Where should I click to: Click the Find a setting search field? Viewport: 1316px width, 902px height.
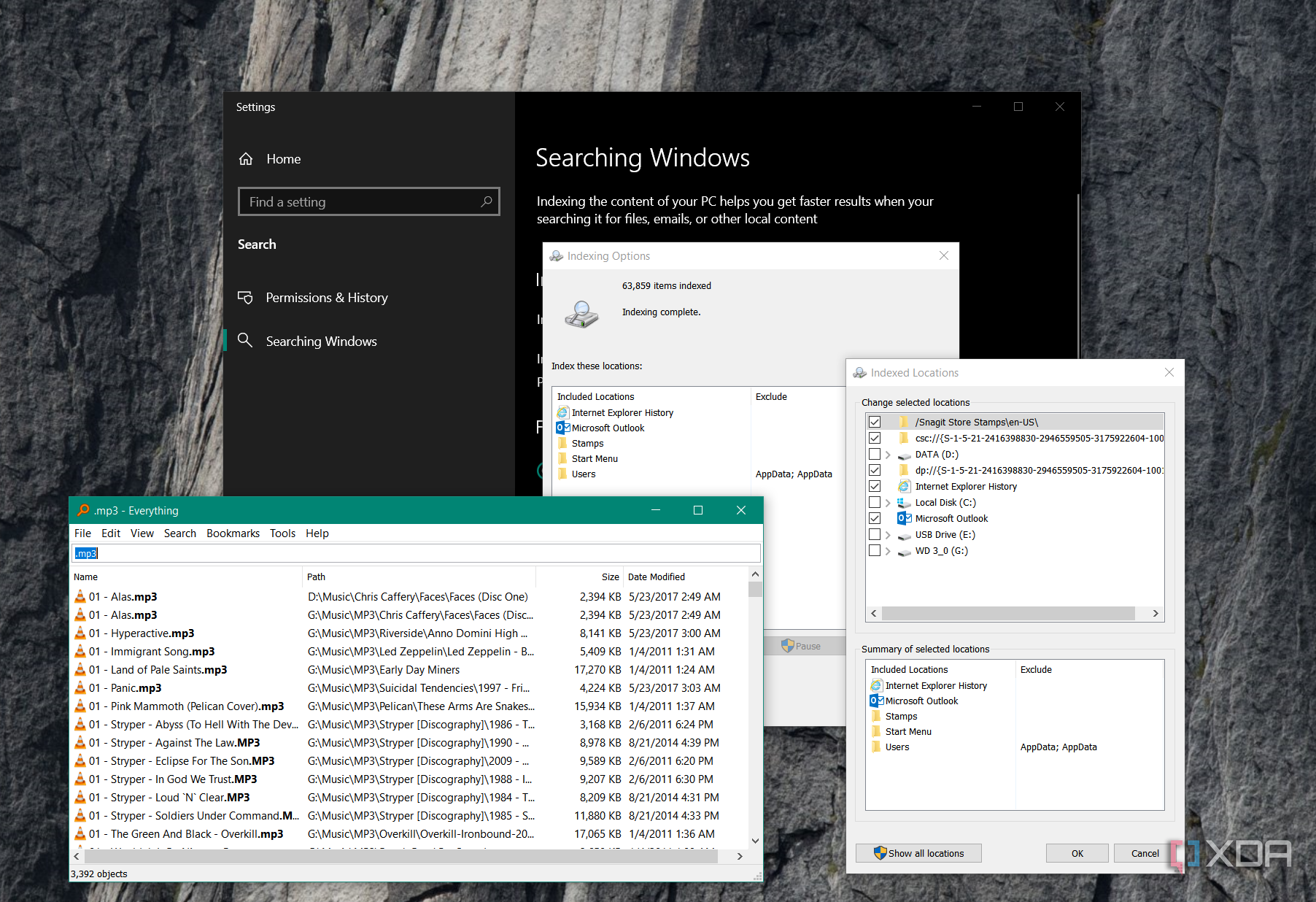368,201
